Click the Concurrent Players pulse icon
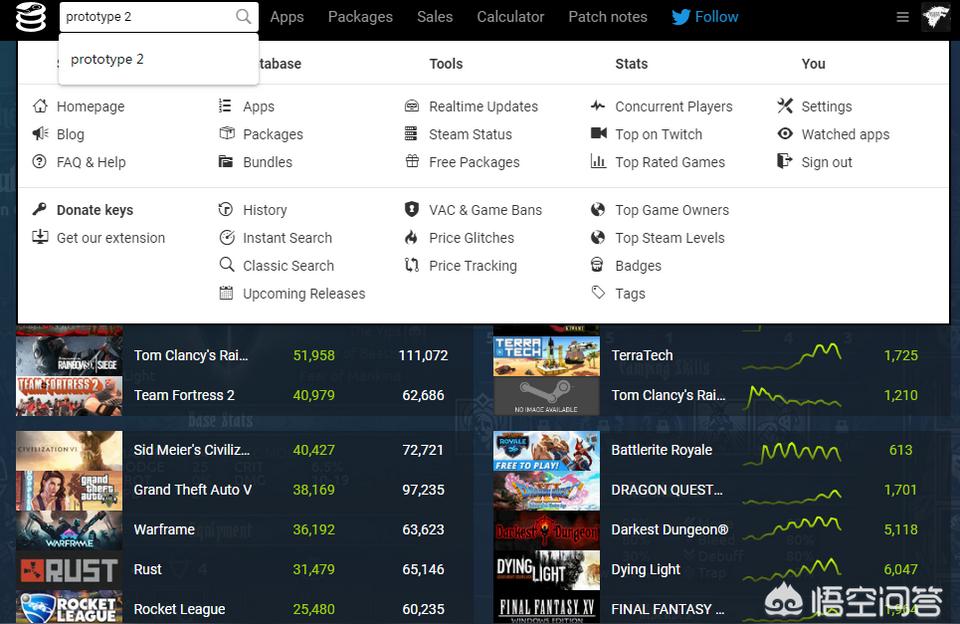The image size is (960, 624). click(598, 105)
